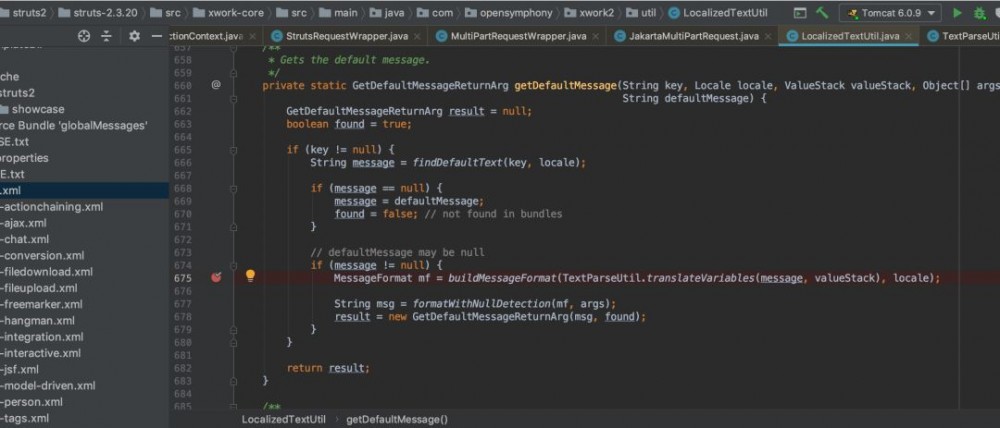The height and width of the screenshot is (428, 1000).
Task: Fold the if (message != null) block at line 674
Action: tap(233, 265)
